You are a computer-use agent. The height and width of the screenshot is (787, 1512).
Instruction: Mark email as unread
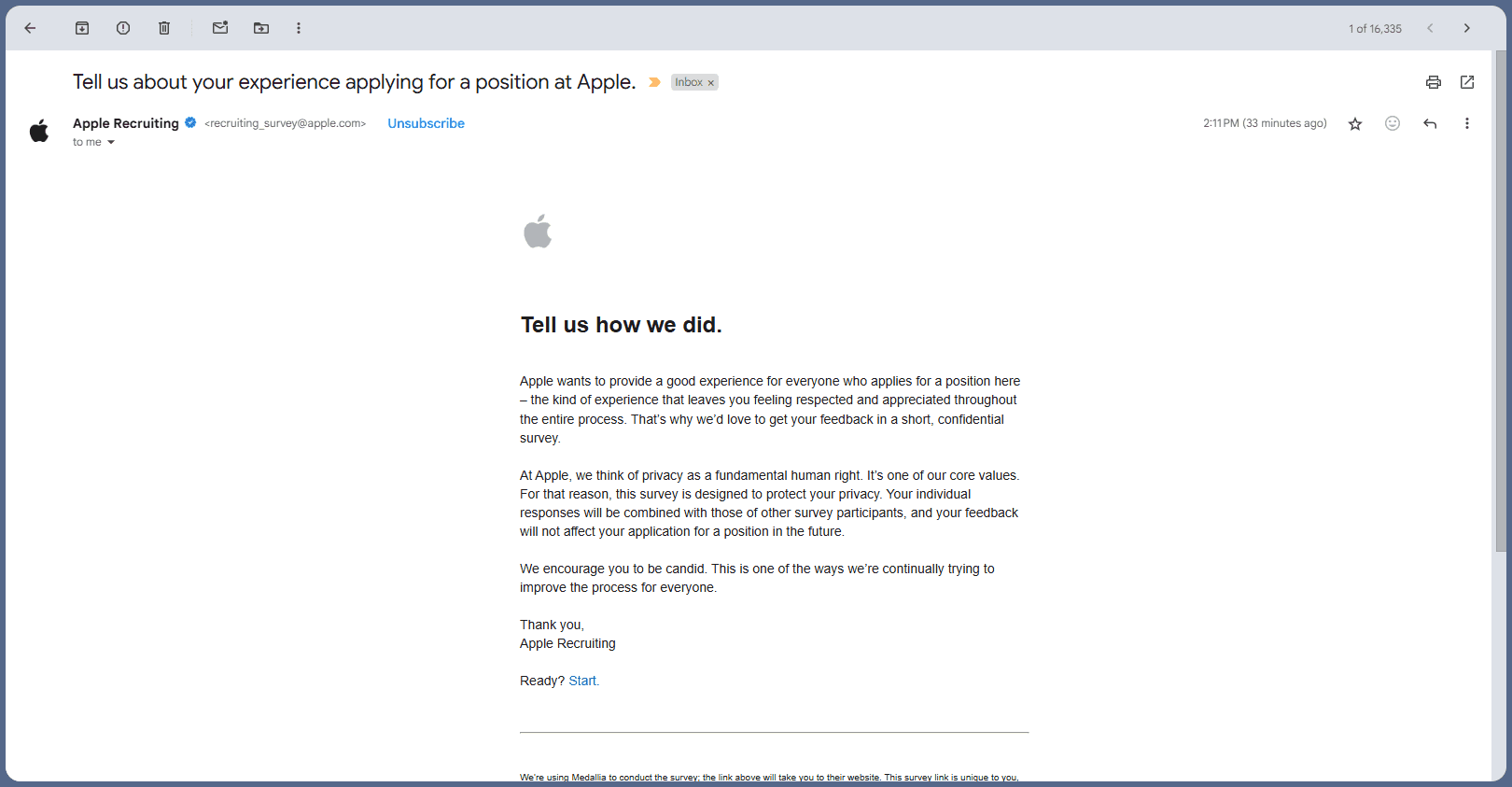point(220,28)
